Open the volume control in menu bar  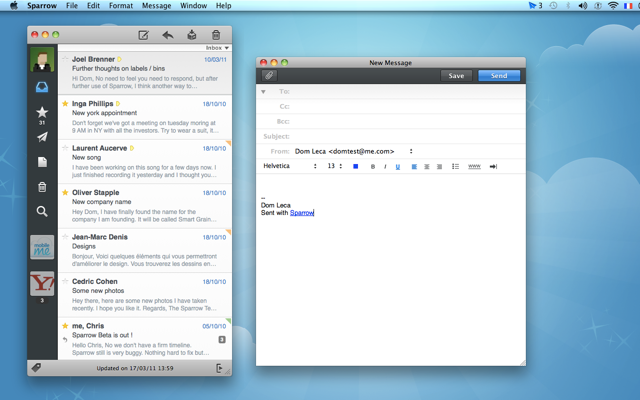(x=583, y=6)
